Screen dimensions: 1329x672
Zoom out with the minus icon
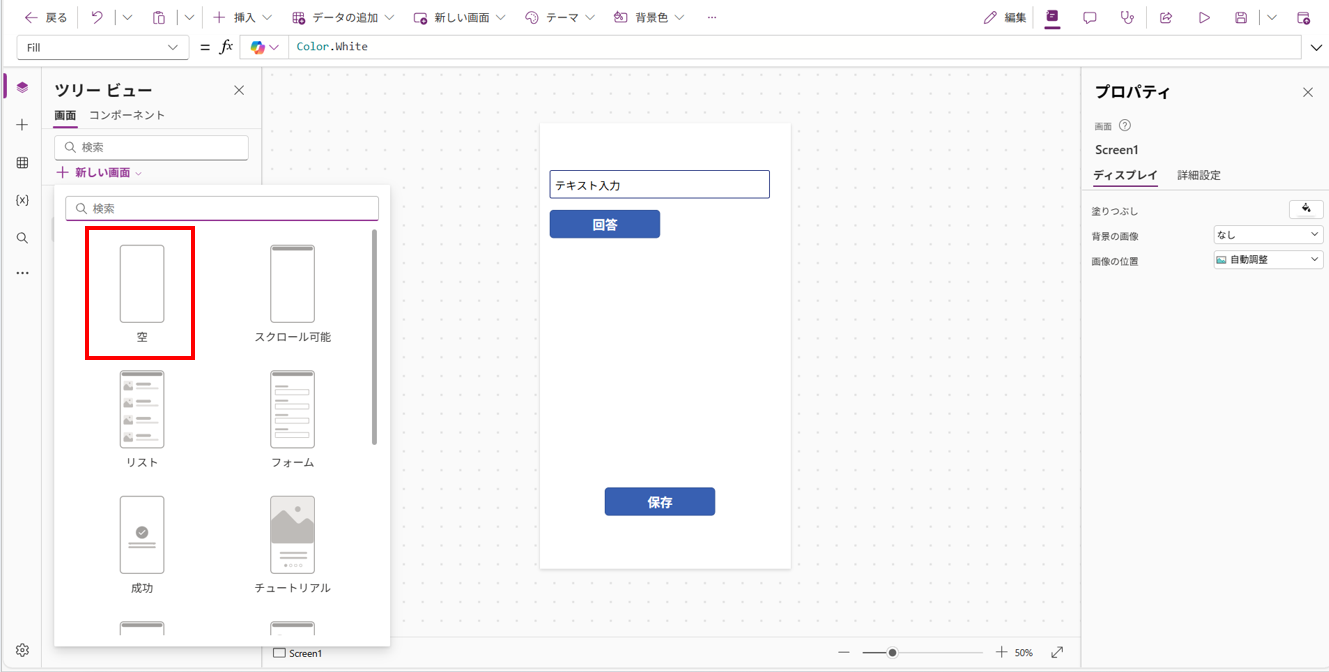coord(844,652)
